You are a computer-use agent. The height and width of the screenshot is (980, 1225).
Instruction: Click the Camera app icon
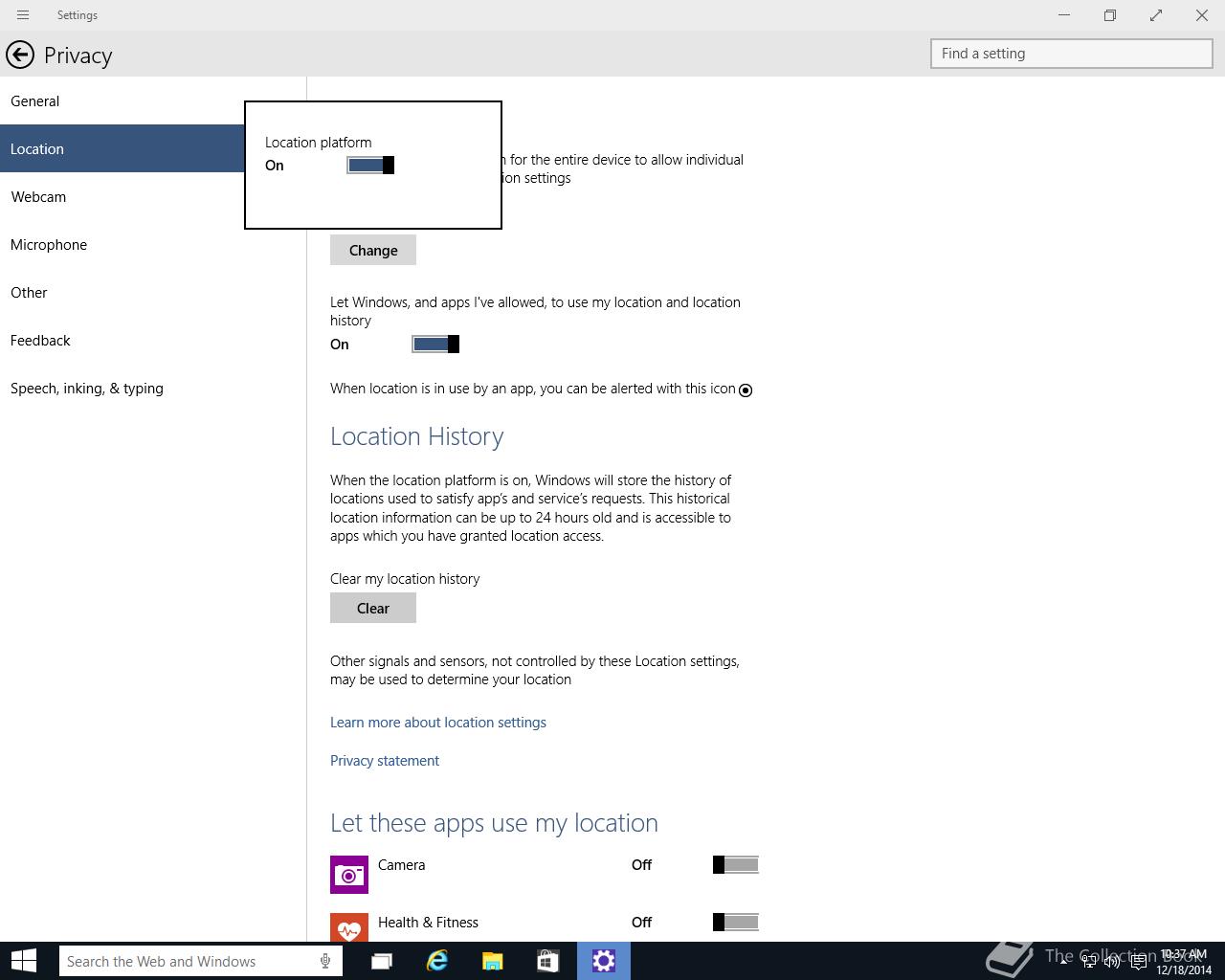pos(349,875)
